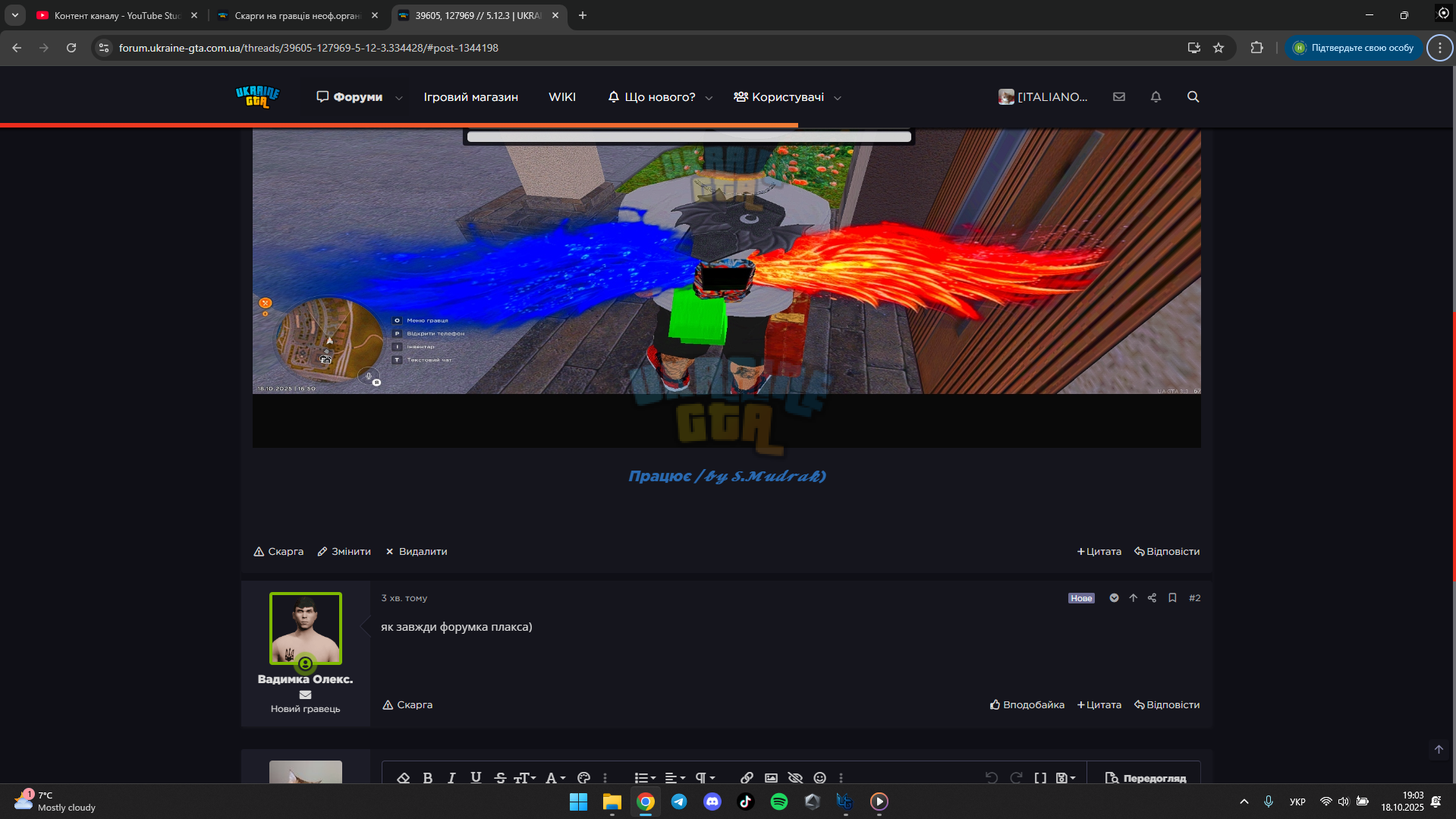This screenshot has height=819, width=1456.
Task: Click Видалити to delete the first post
Action: click(417, 552)
